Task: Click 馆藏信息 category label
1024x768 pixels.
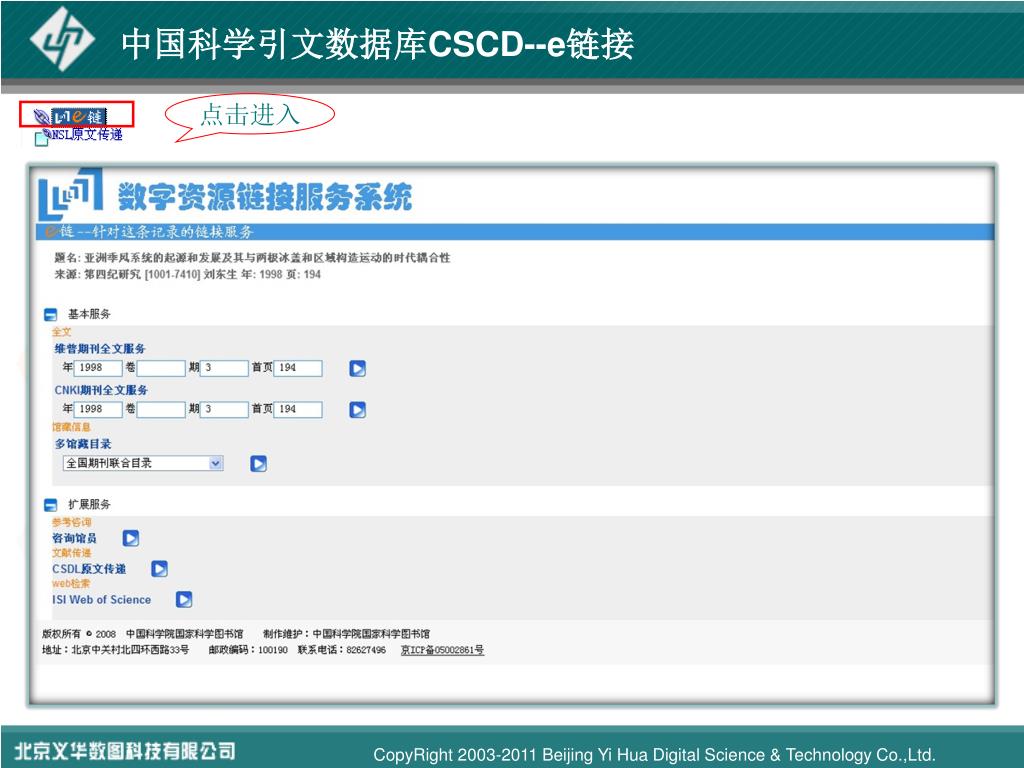Action: [x=71, y=427]
